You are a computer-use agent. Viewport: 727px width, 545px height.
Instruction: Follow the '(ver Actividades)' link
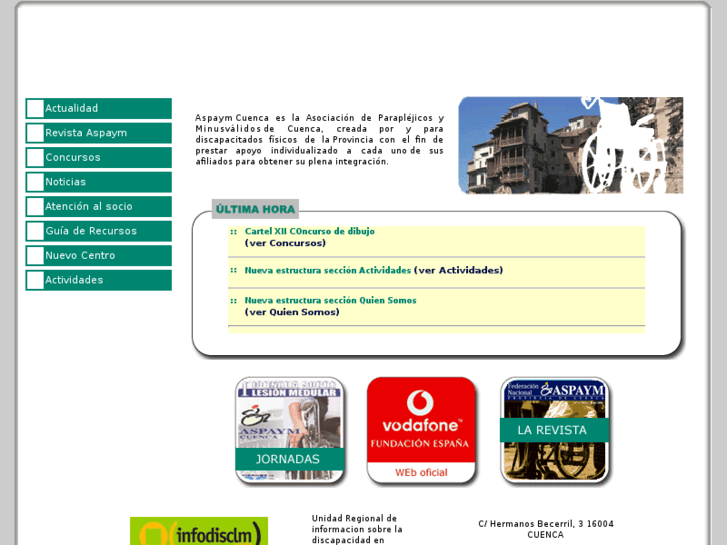(x=458, y=270)
